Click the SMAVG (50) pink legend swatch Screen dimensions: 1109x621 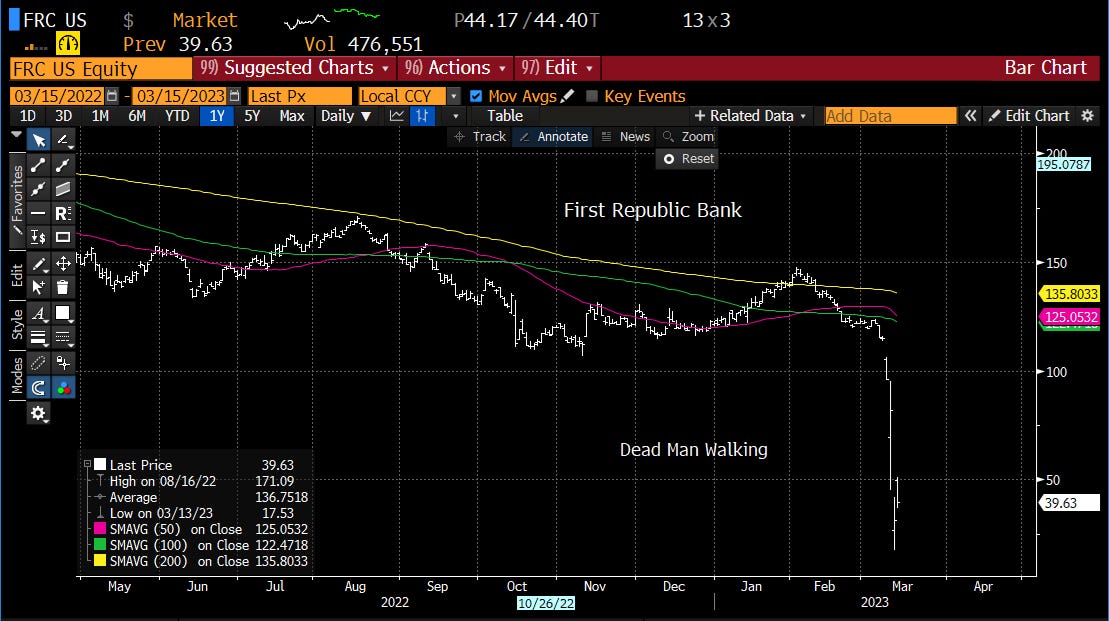pyautogui.click(x=100, y=529)
